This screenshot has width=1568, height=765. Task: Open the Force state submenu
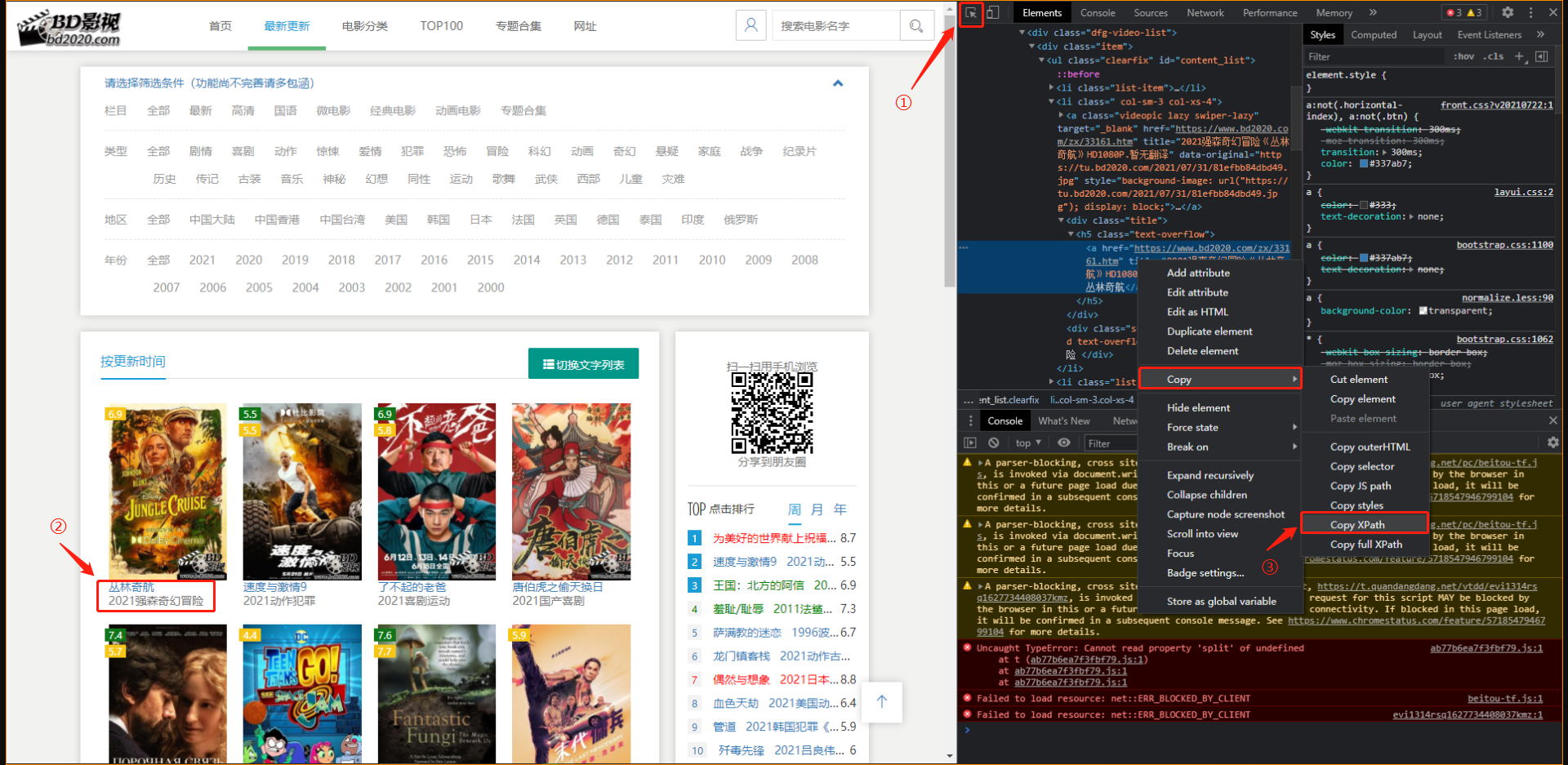tap(1220, 427)
